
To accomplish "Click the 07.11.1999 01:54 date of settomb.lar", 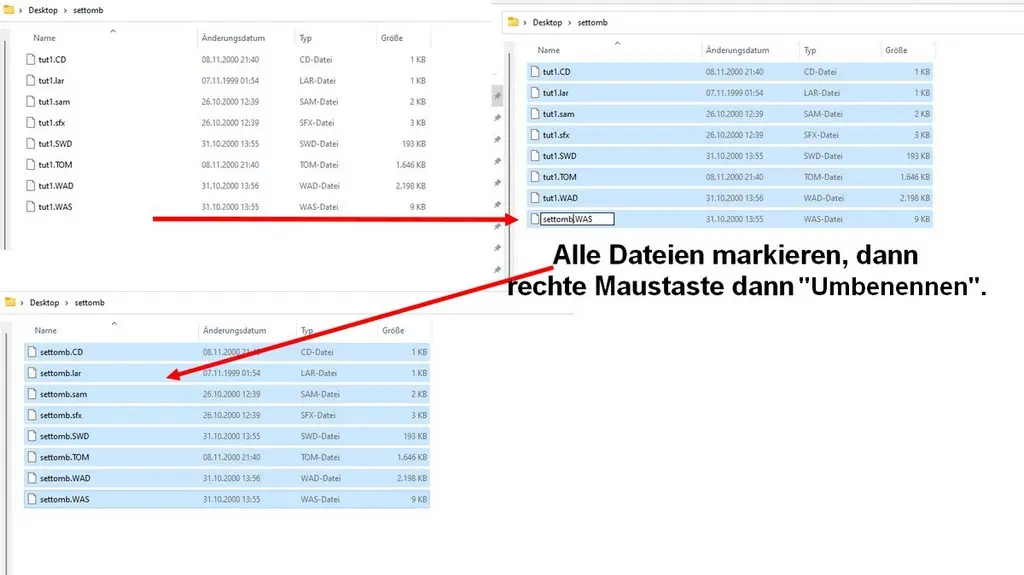I will pyautogui.click(x=231, y=373).
